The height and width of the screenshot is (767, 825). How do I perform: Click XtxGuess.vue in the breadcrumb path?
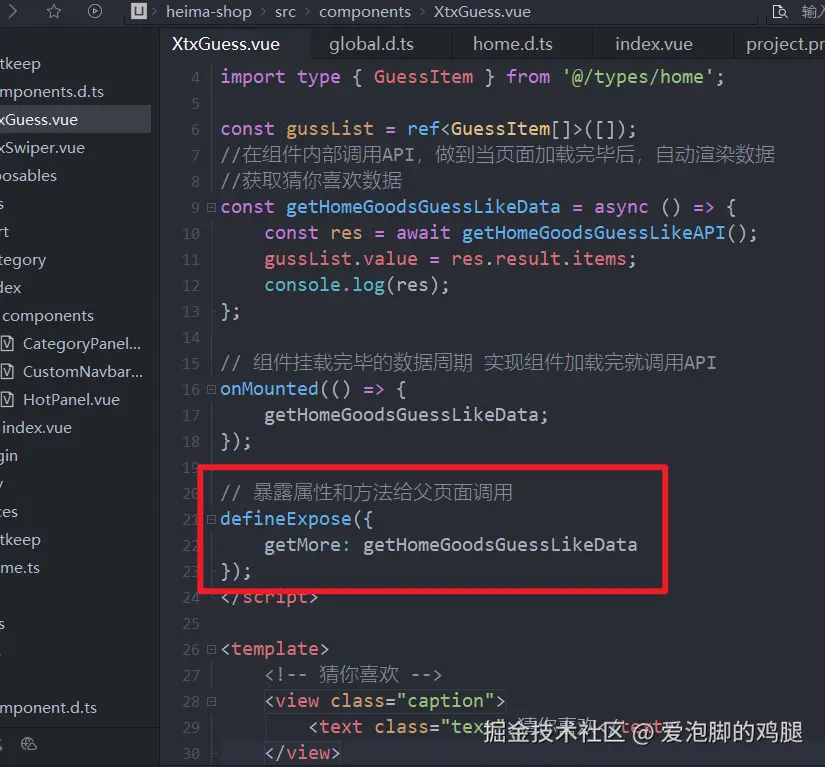click(482, 12)
